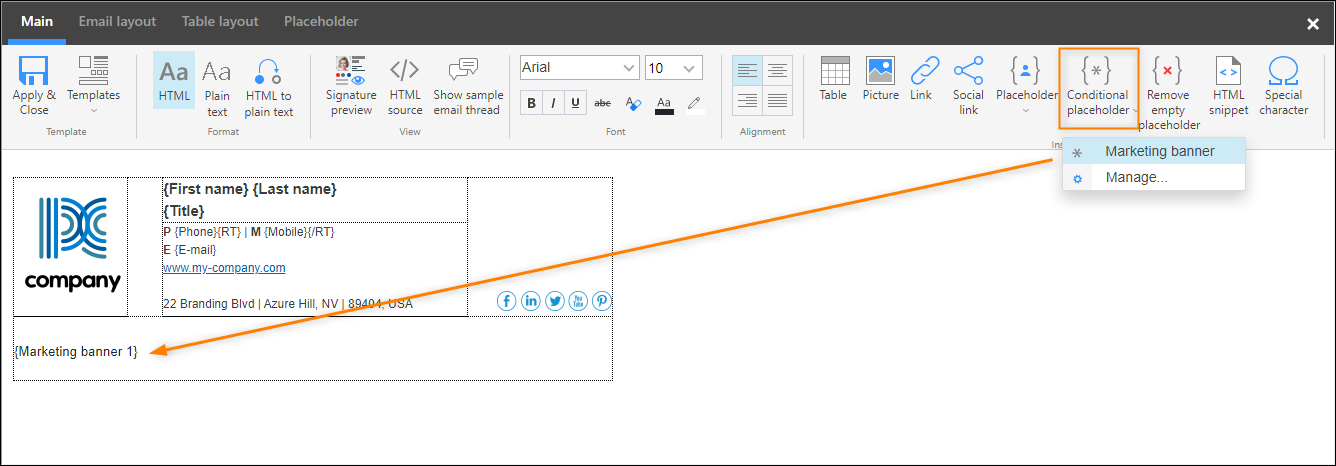Toggle Underline formatting
The height and width of the screenshot is (466, 1336).
[x=575, y=103]
